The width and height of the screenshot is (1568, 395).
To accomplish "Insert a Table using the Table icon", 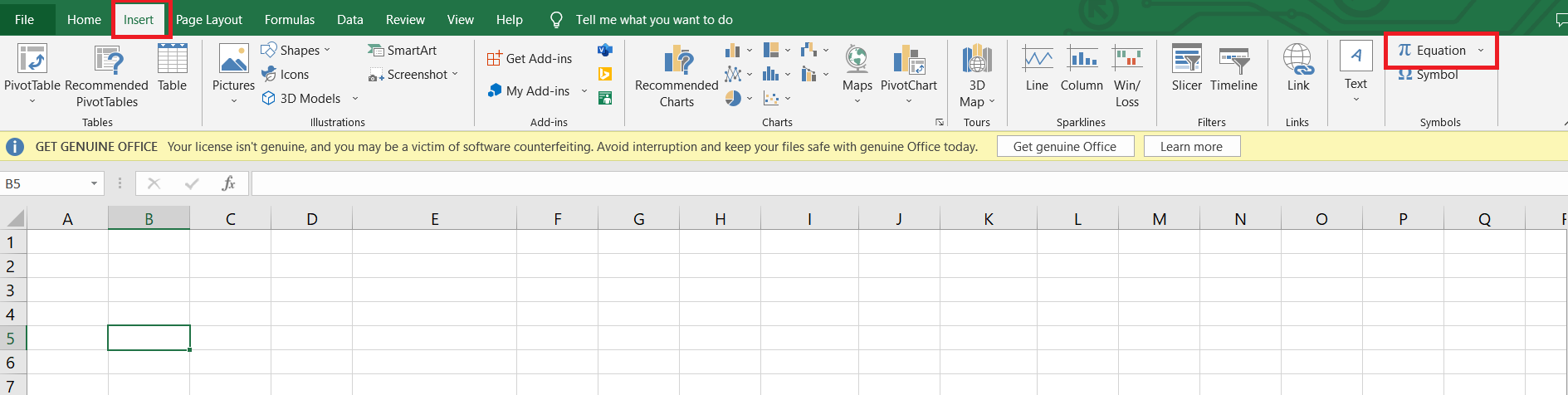I will point(172,59).
